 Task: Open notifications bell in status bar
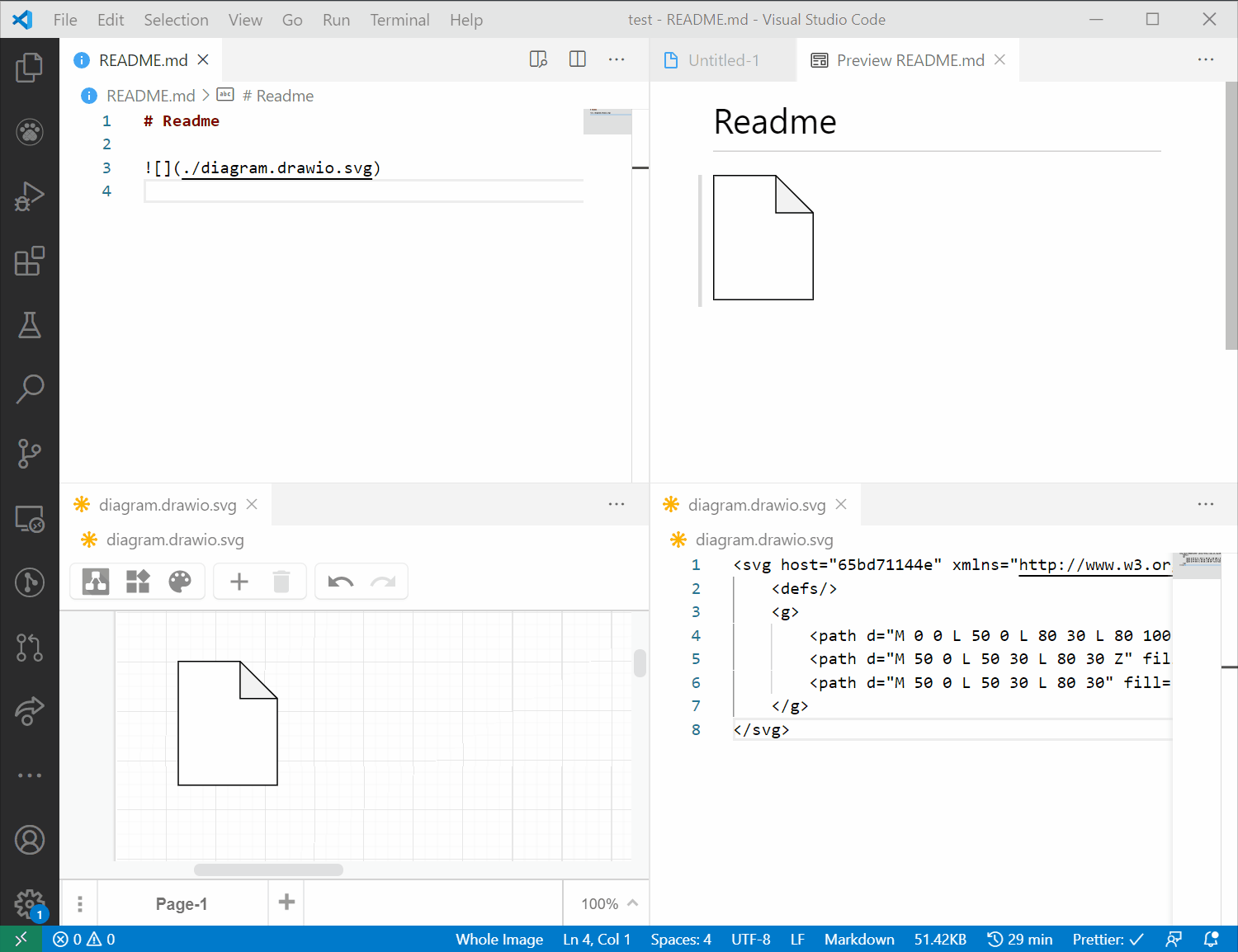tap(1211, 939)
